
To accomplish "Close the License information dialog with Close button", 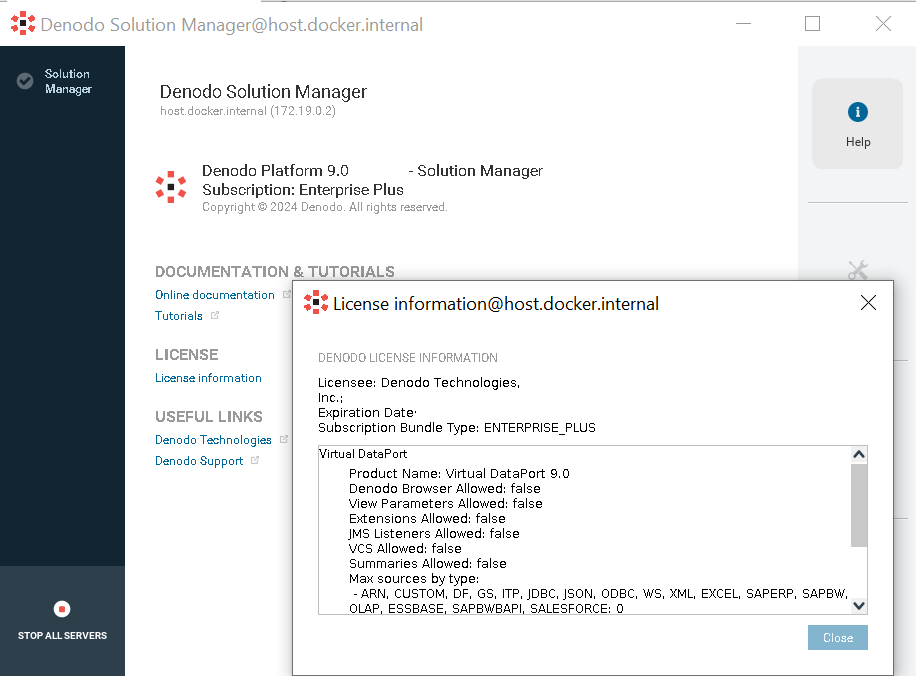I will pos(838,637).
